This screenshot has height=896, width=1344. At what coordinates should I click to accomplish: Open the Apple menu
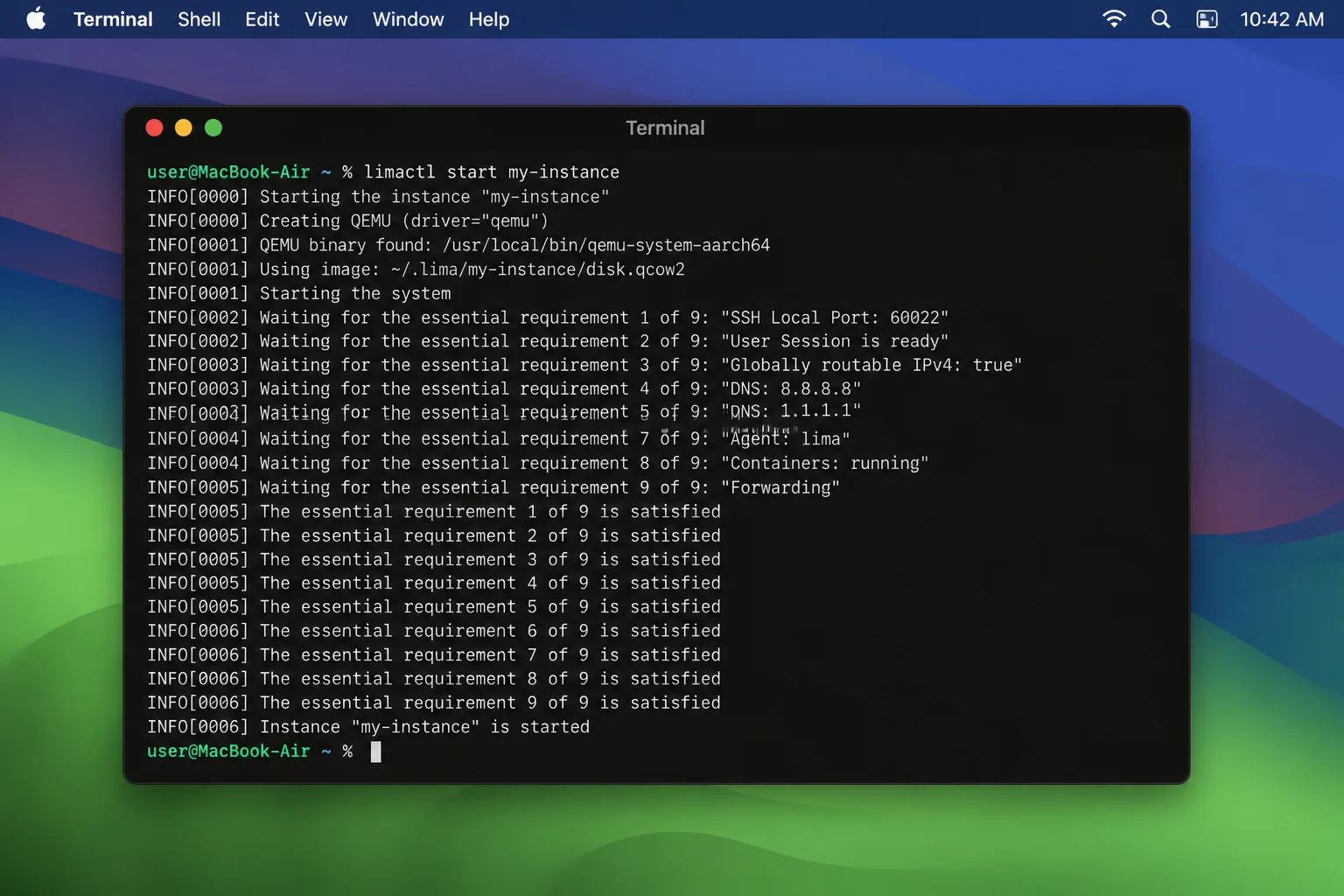36,18
